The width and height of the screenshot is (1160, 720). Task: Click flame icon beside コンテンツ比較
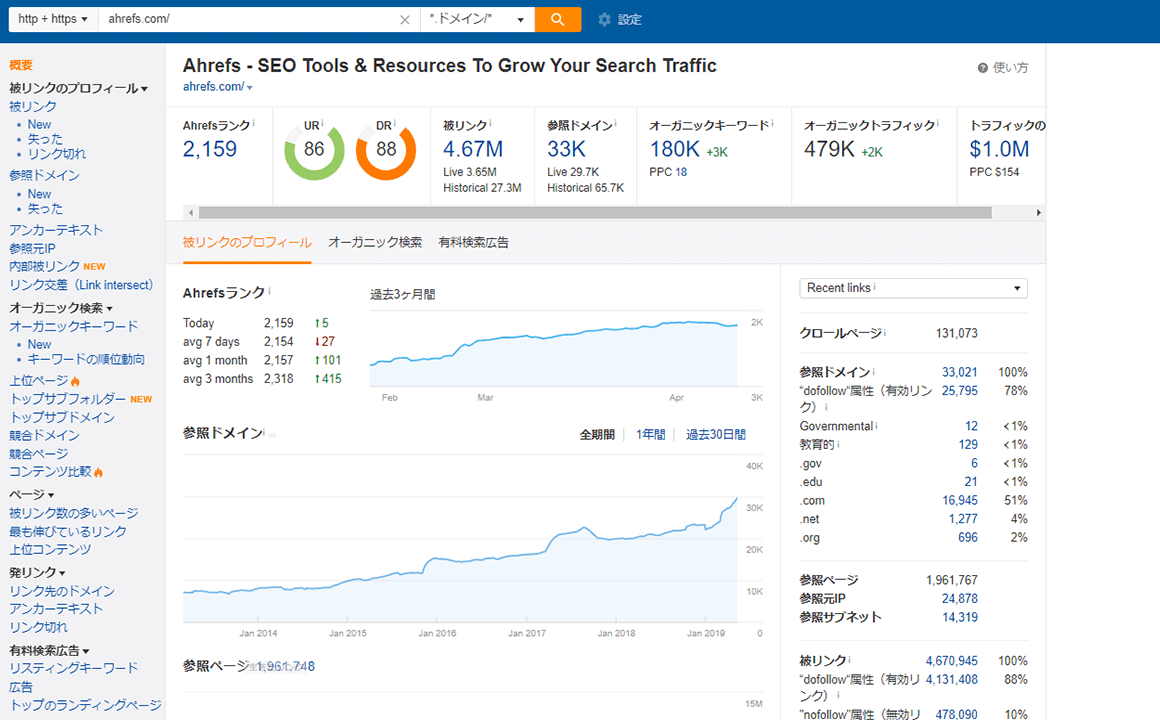point(99,472)
